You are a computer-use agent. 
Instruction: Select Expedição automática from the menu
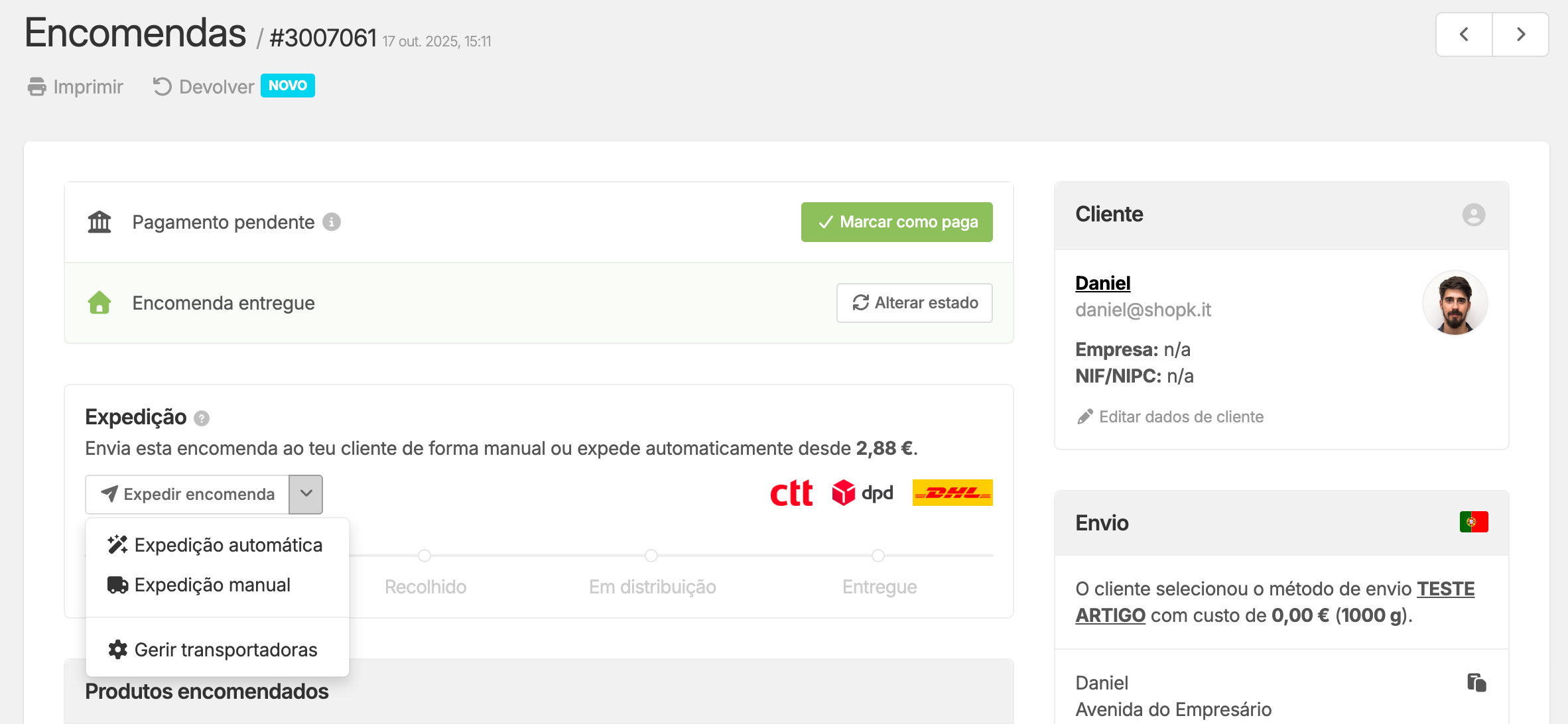tap(228, 545)
